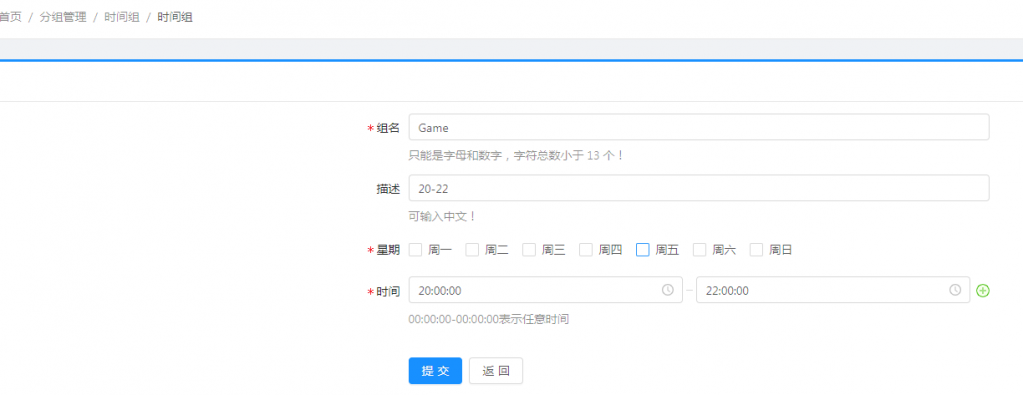The image size is (1023, 395).
Task: Go to 首页 in the breadcrumb
Action: point(10,18)
